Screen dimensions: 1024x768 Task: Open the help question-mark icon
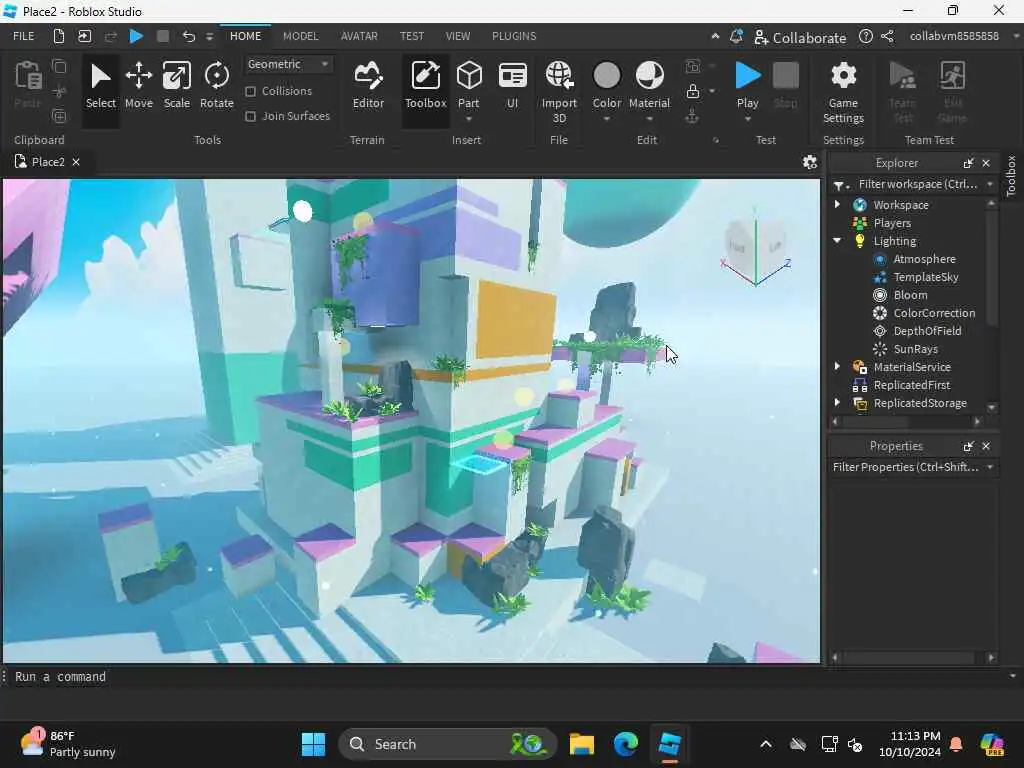[865, 37]
